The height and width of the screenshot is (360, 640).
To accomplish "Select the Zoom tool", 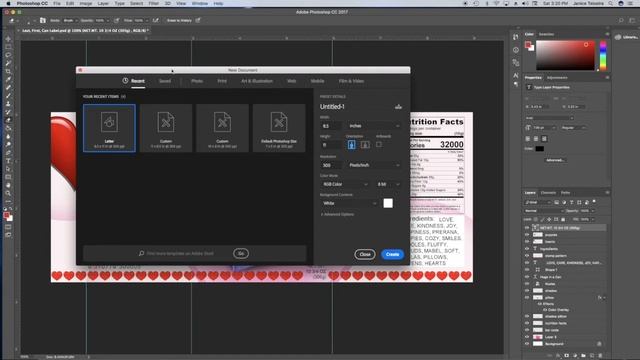I will (x=8, y=193).
